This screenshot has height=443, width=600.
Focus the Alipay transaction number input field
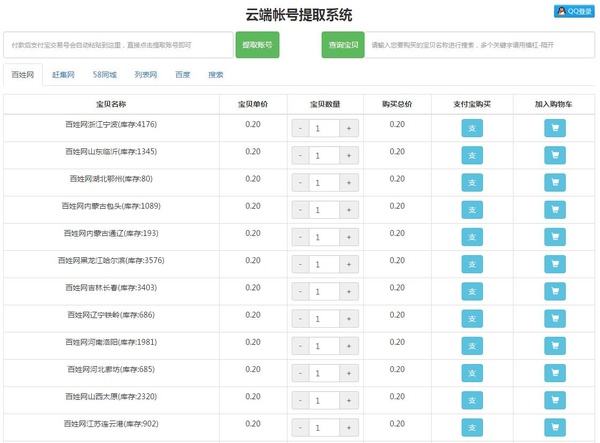pos(118,45)
